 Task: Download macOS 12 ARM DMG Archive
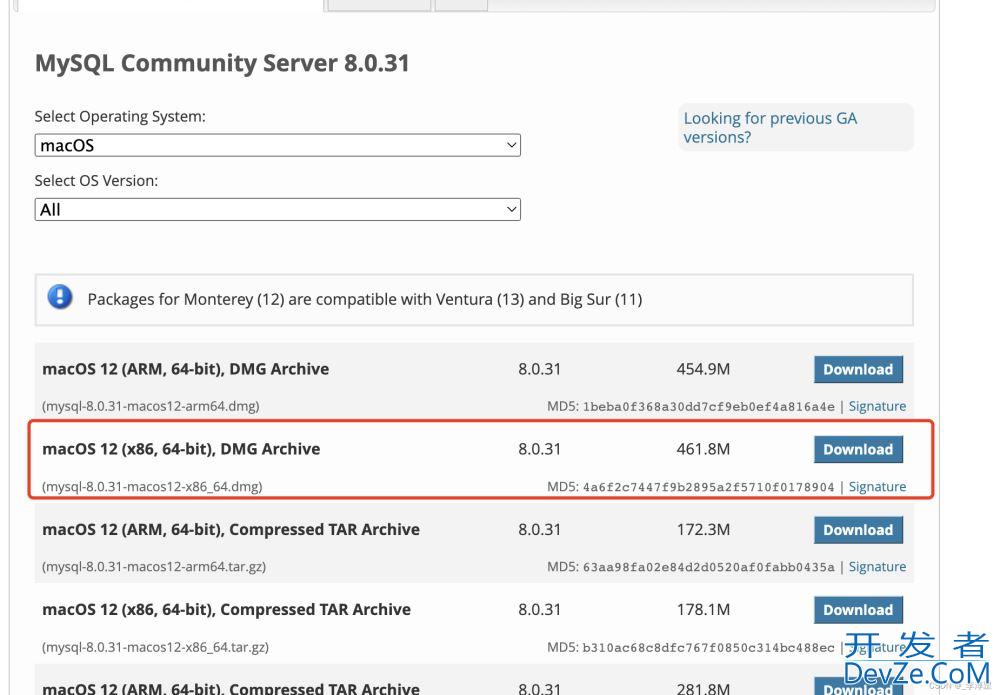(x=858, y=369)
